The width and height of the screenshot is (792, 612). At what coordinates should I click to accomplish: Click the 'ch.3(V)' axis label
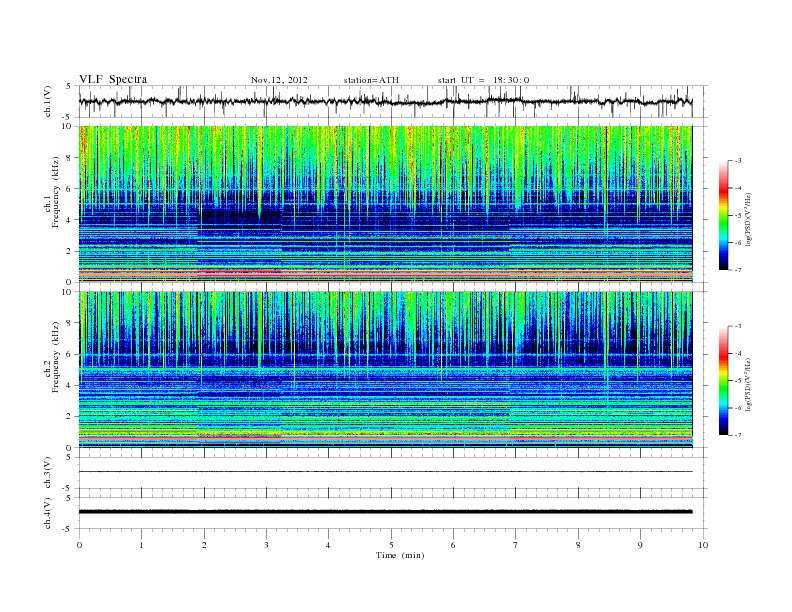pos(48,472)
